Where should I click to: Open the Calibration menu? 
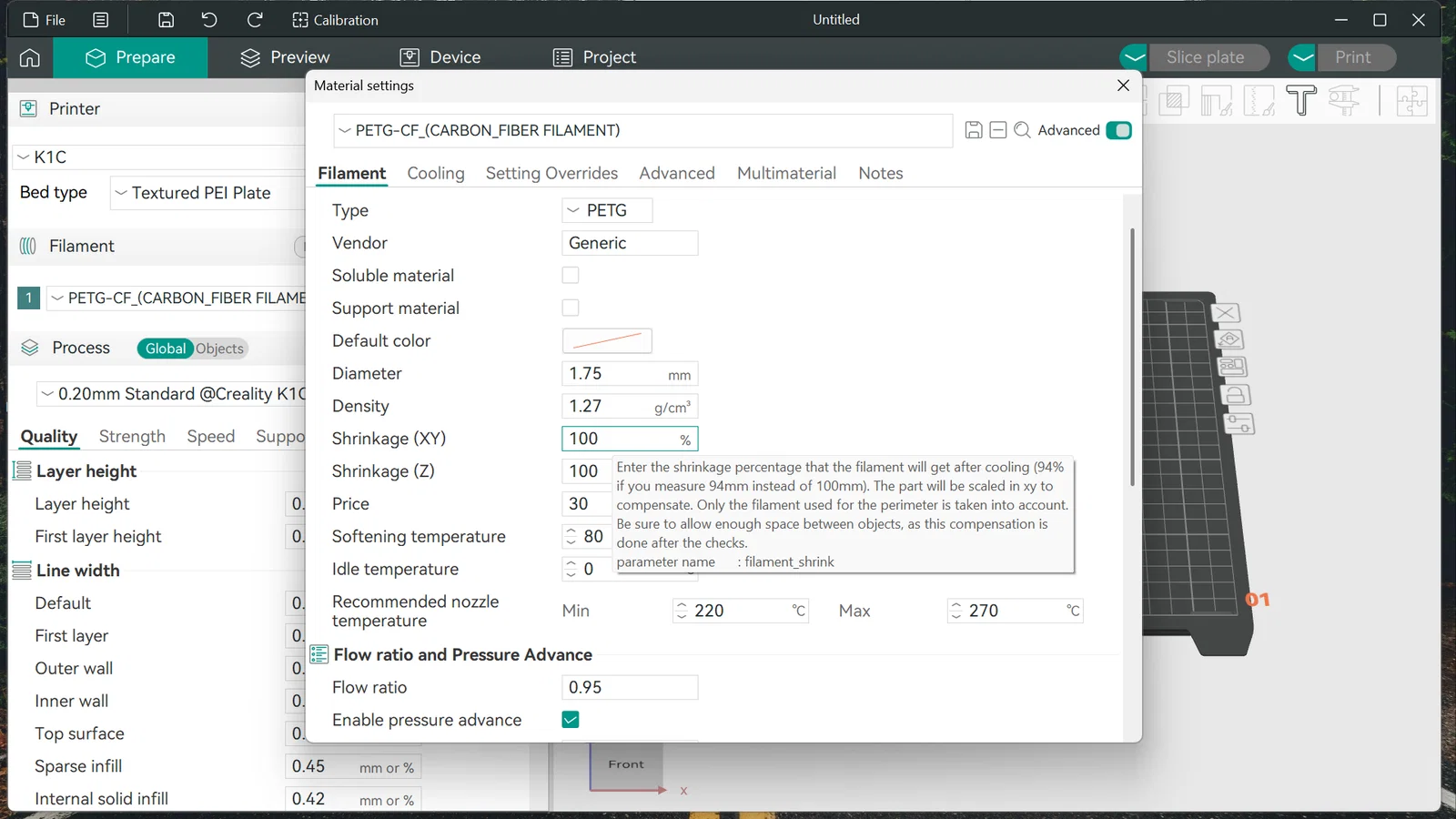[x=335, y=20]
